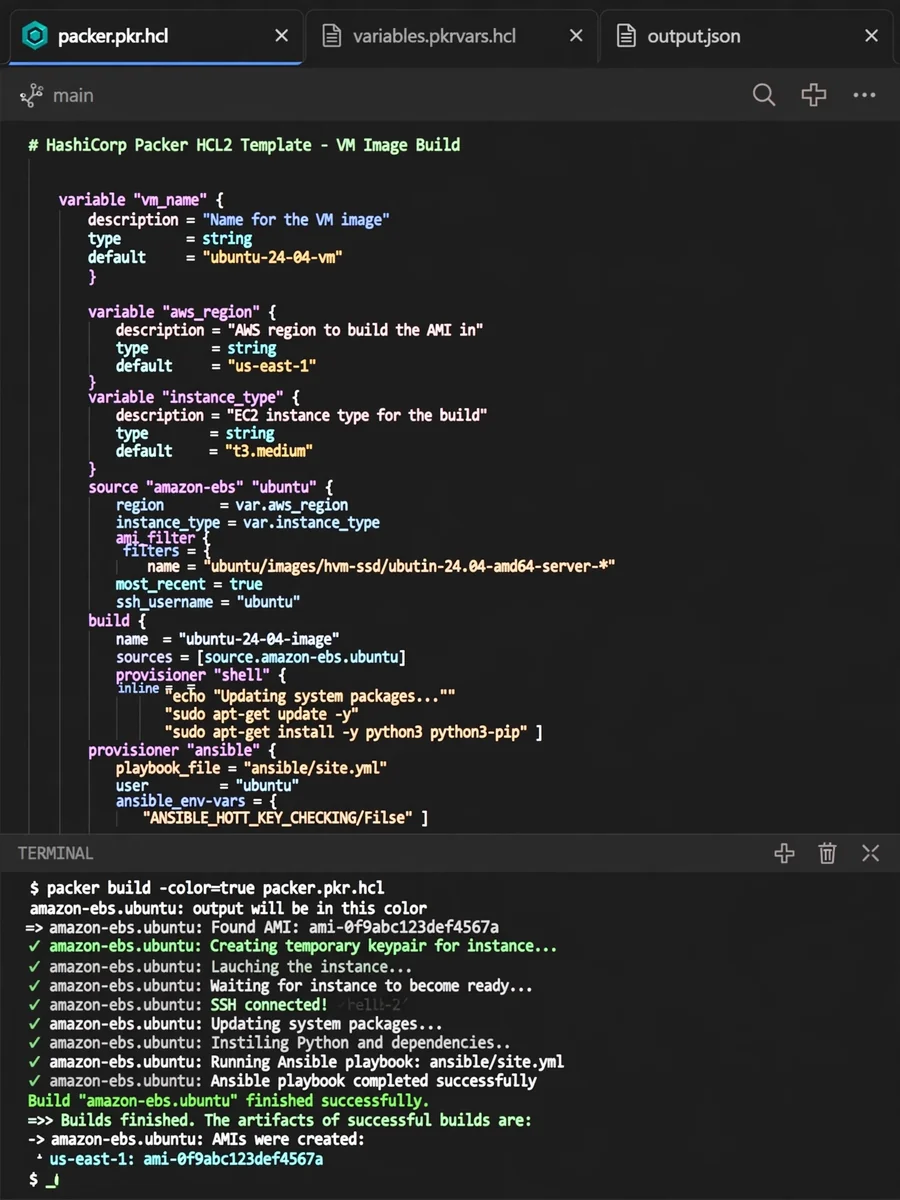Click "SSH connected!" terminal line
The height and width of the screenshot is (1200, 900).
178,1004
